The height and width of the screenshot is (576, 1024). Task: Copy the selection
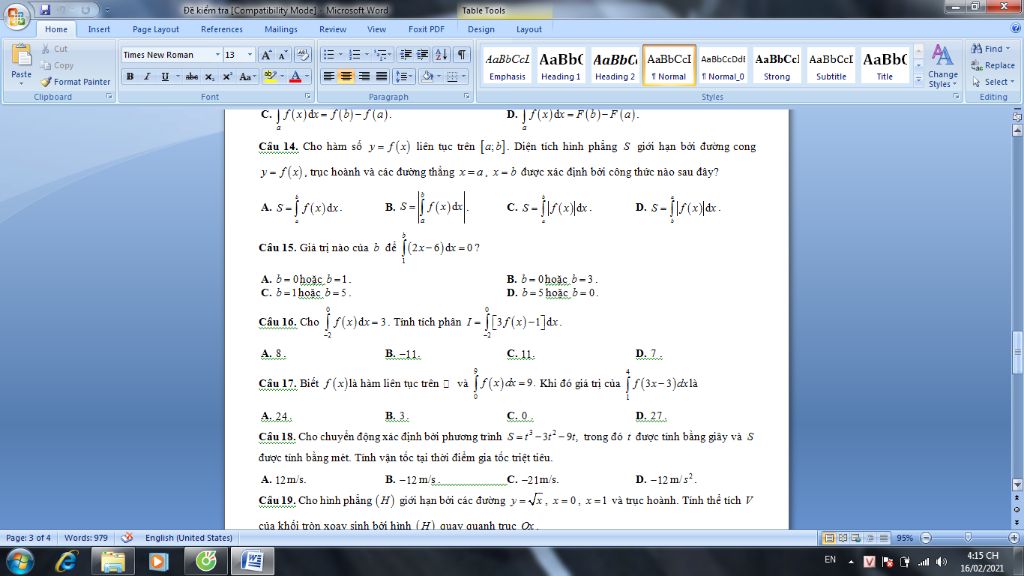[x=57, y=65]
